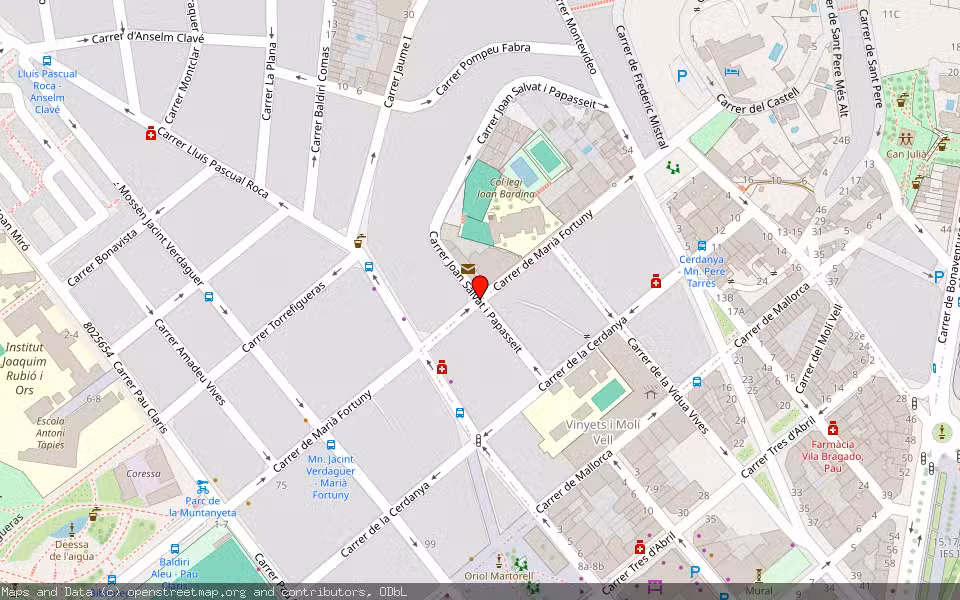Screen dimensions: 960x600
Task: Click the pharmacy cross on Carrer Lluís Pascual Roca
Action: click(x=151, y=134)
